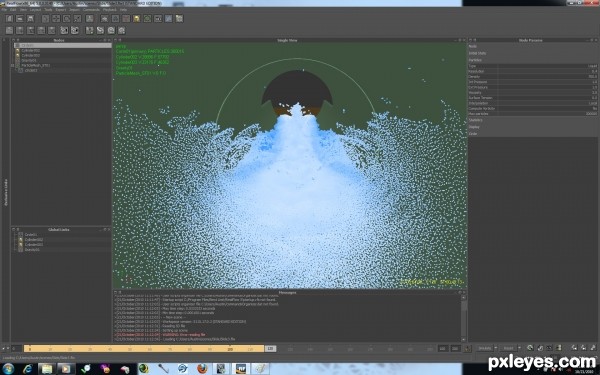Viewport: 600px width, 375px height.
Task: Open Firefox from the taskbar
Action: pyautogui.click(x=202, y=369)
